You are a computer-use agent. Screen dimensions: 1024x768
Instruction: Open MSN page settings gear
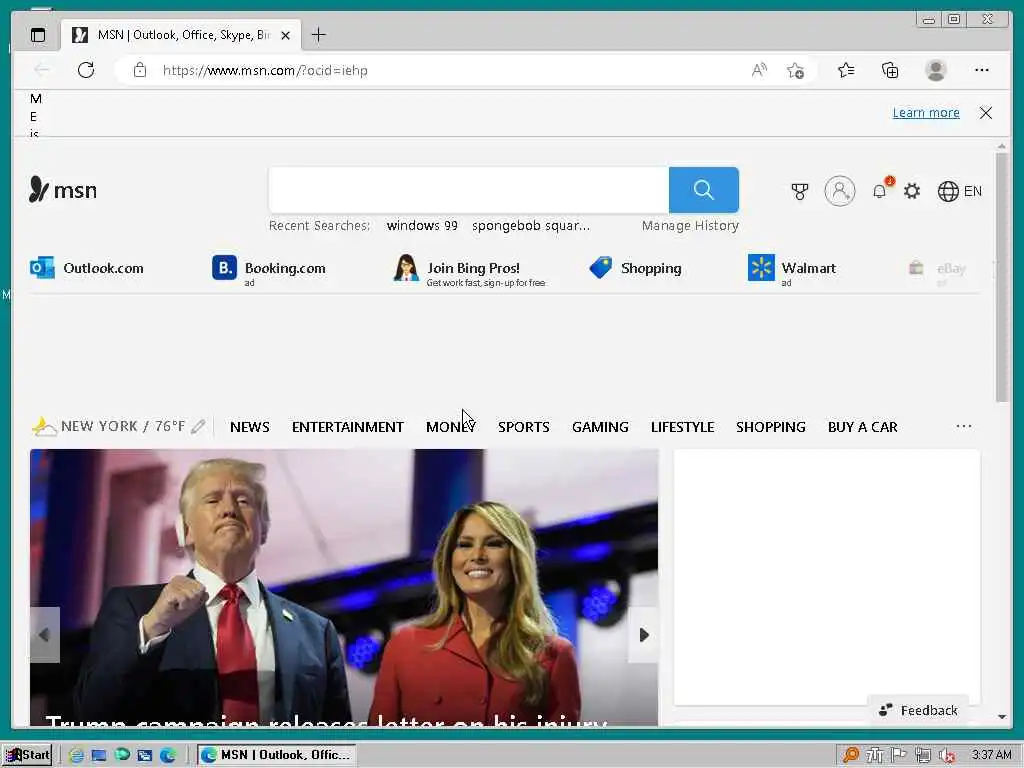tap(912, 191)
